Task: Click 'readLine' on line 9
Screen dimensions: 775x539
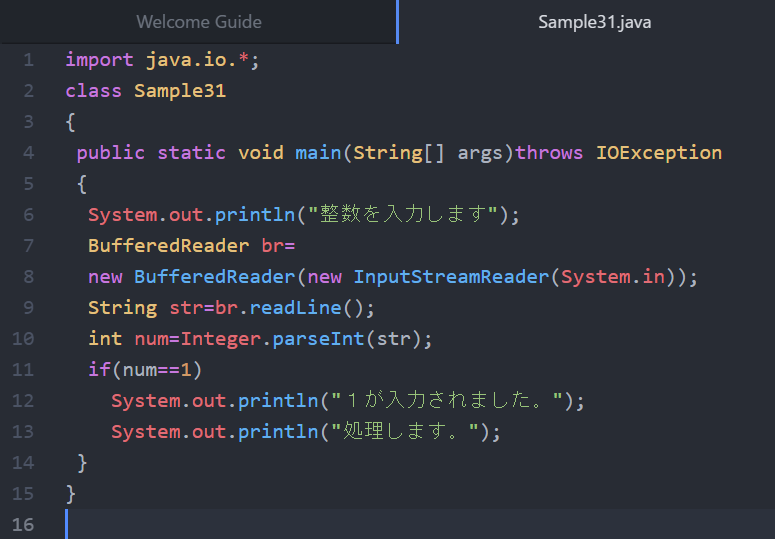Action: [x=295, y=308]
